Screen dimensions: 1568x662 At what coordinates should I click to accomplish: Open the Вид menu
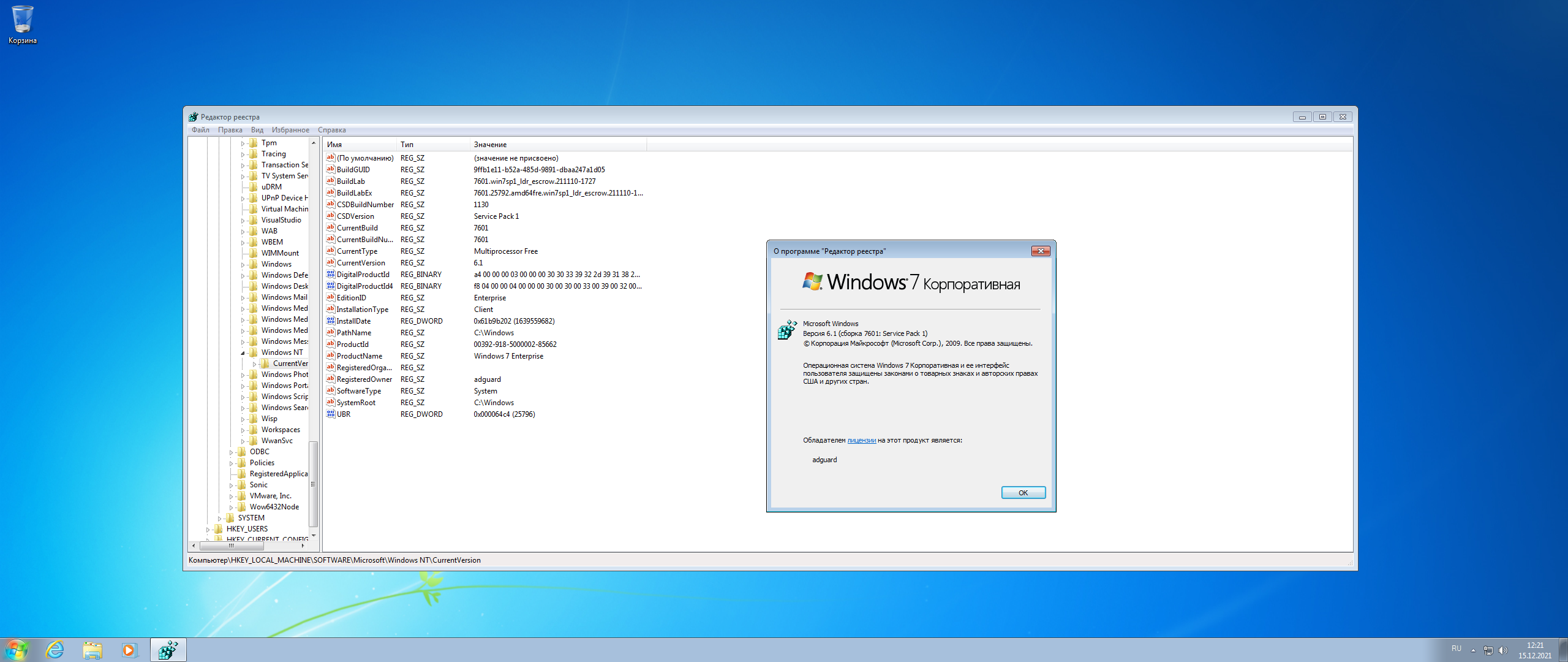coord(257,130)
